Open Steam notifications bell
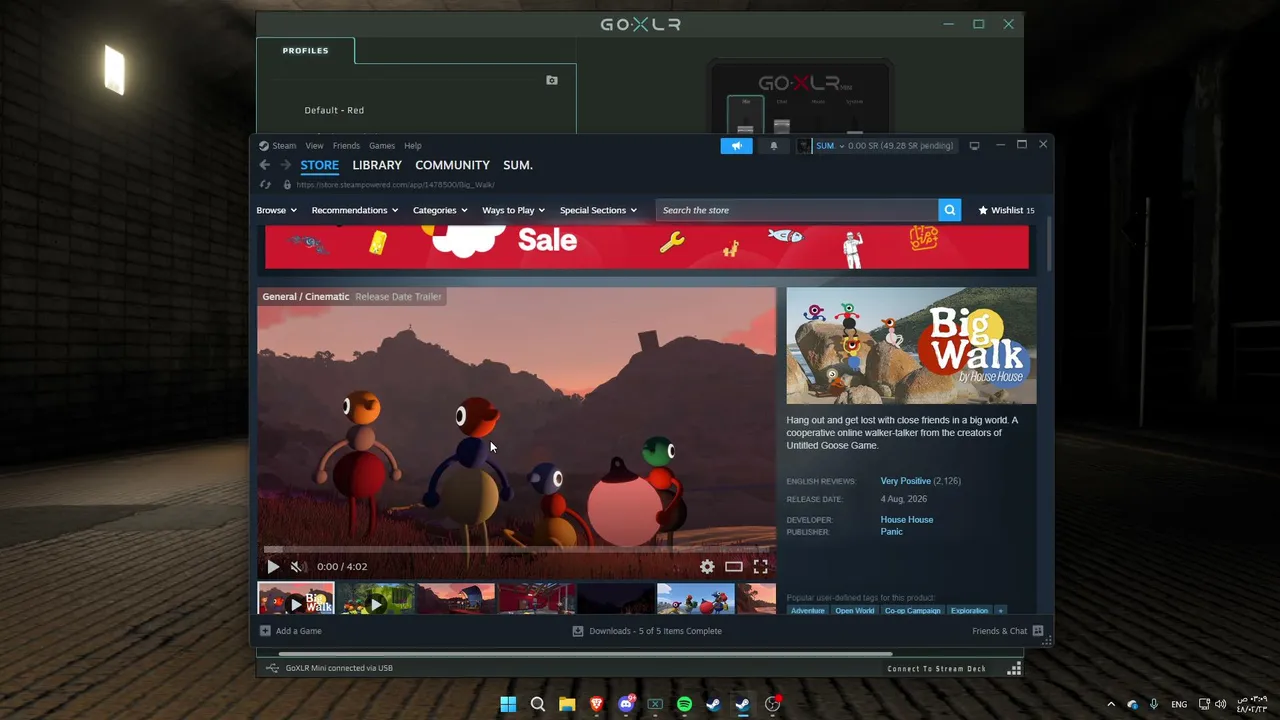1280x720 pixels. click(x=773, y=146)
